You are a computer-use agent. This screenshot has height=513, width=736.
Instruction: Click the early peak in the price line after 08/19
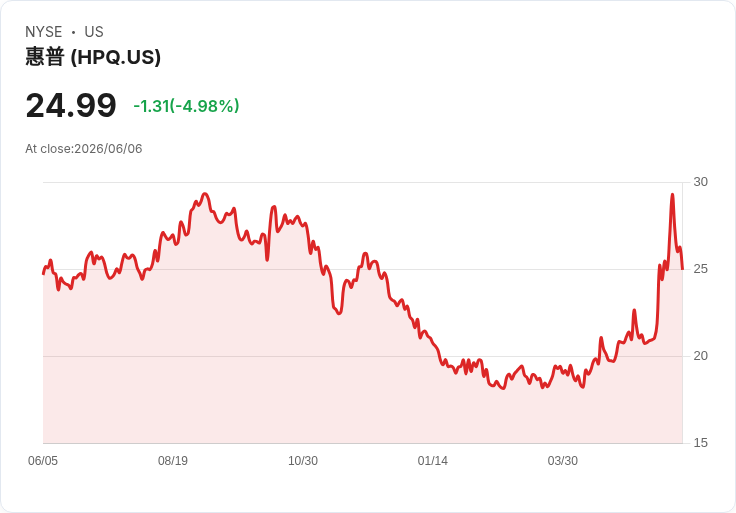coord(204,194)
